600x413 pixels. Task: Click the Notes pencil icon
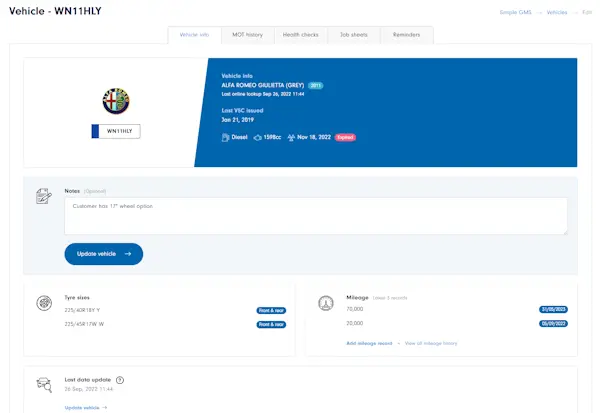43,195
